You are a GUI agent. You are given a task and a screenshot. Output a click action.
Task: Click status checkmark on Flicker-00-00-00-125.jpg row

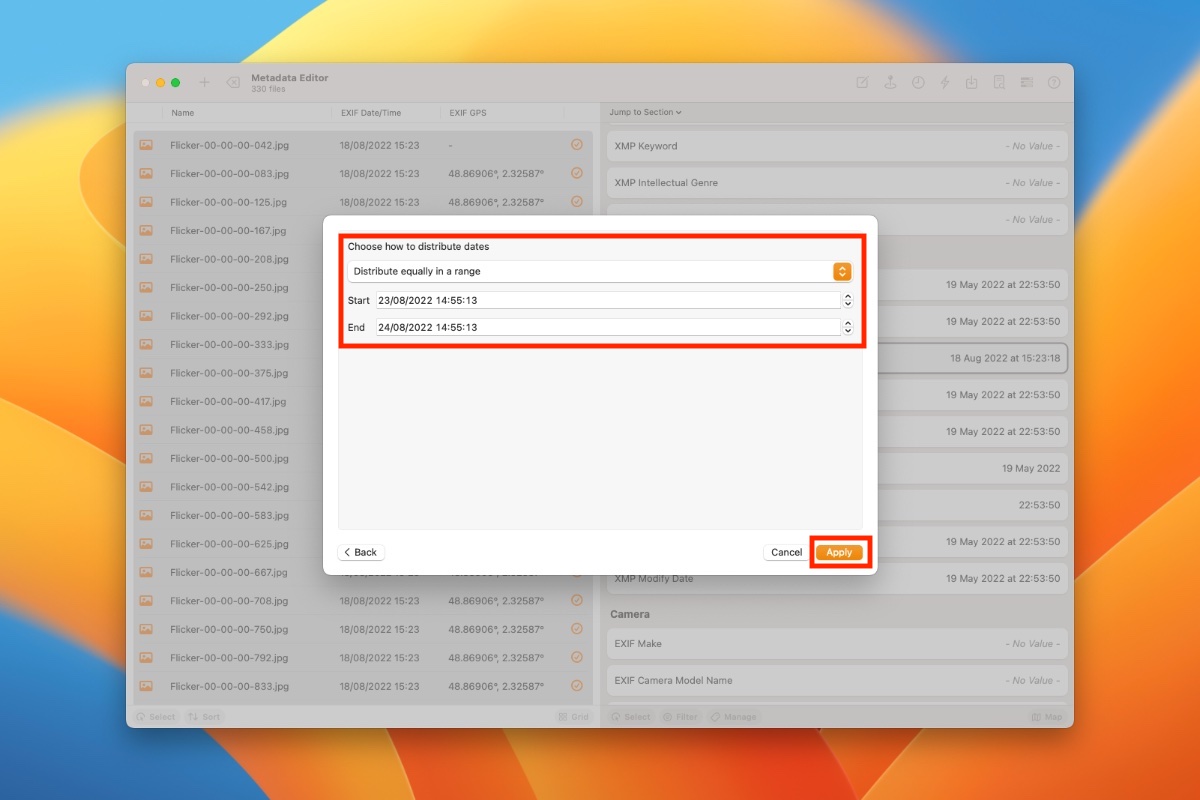click(577, 202)
